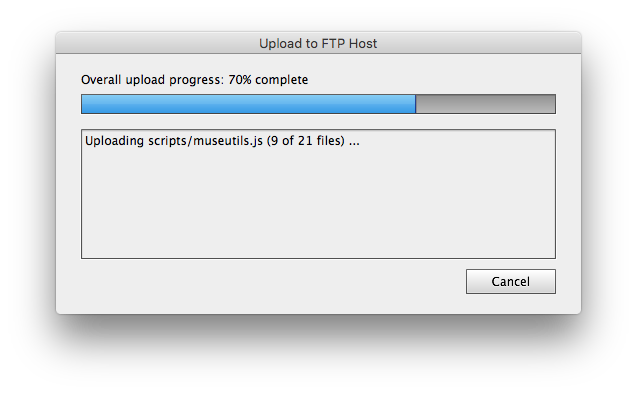Click the word 'Uploading' in status log
This screenshot has width=637, height=394.
(x=114, y=141)
